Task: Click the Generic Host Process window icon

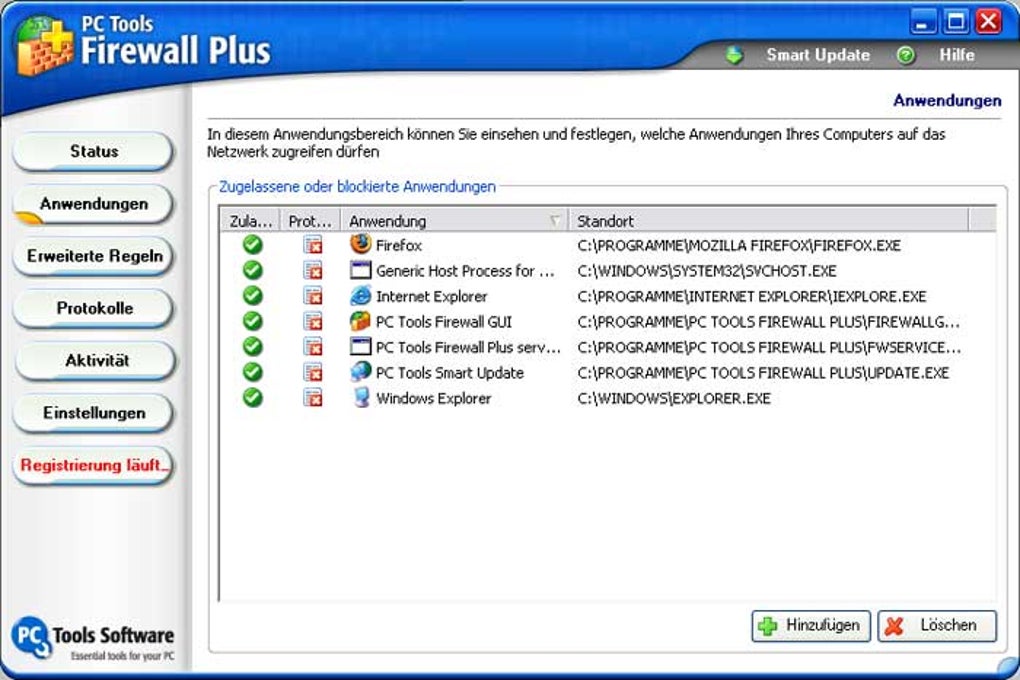Action: click(360, 270)
